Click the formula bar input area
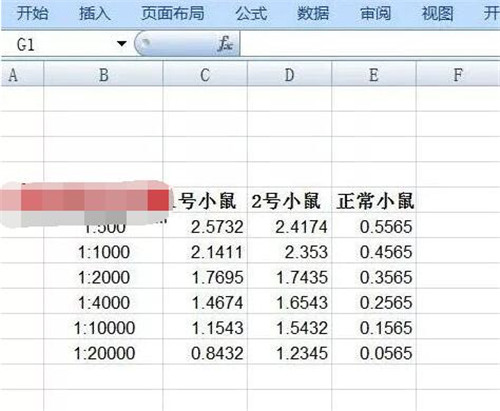Viewport: 500px width, 411px height. pyautogui.click(x=370, y=44)
